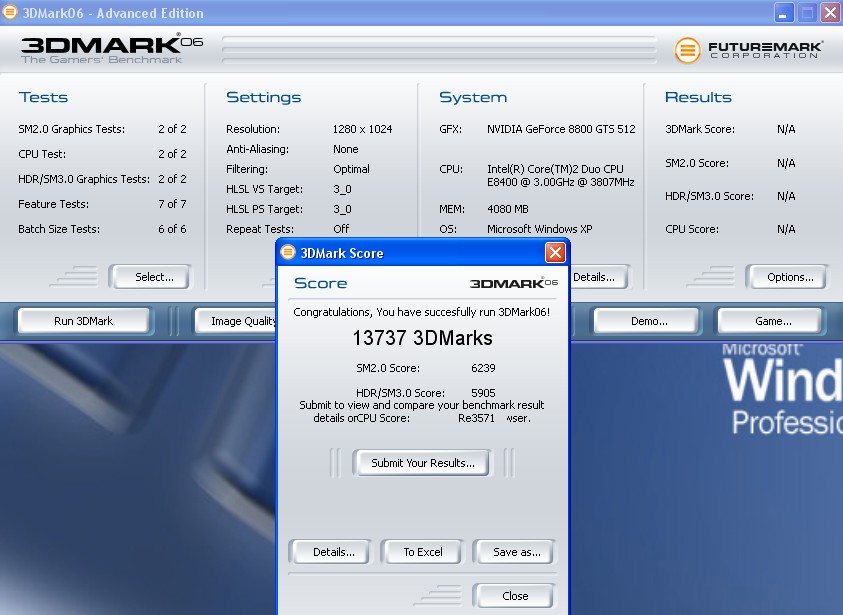
Task: Launch the Demo... button
Action: 647,321
